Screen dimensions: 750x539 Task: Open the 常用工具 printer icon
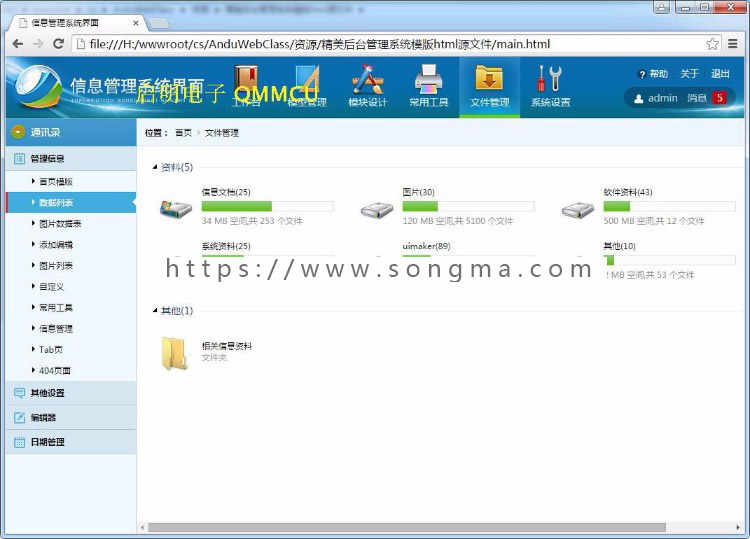click(x=429, y=79)
